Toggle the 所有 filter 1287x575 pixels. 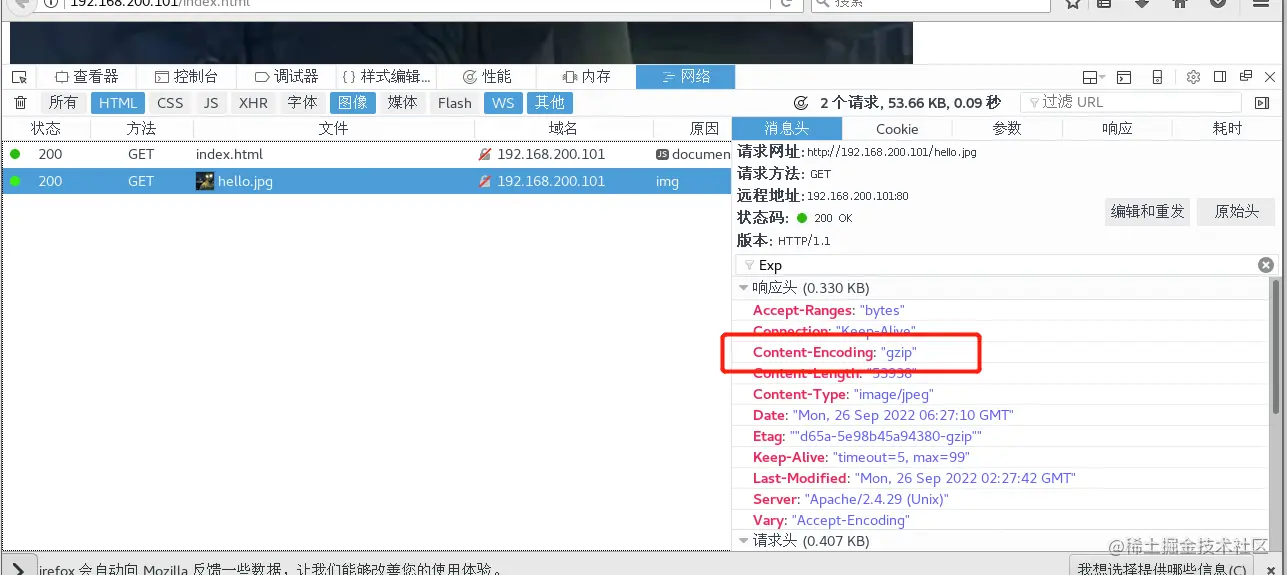click(63, 103)
